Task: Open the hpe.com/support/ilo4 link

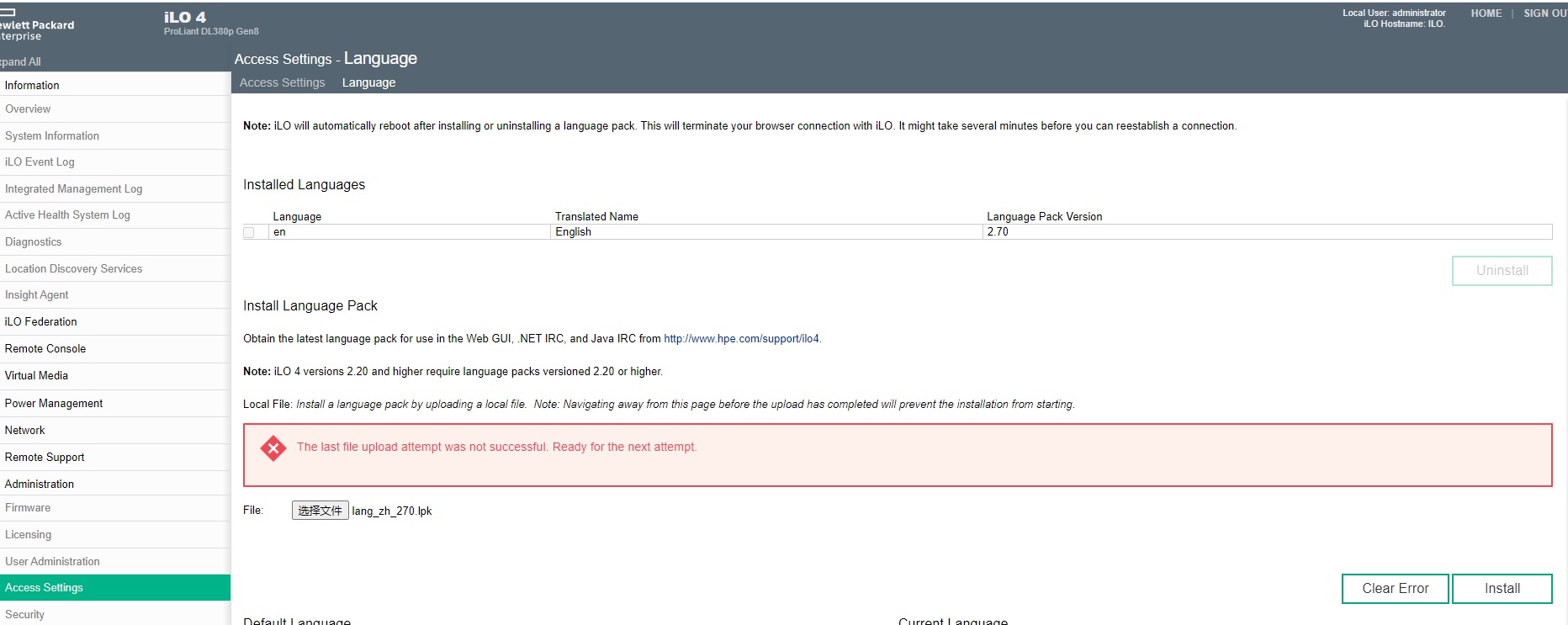Action: [741, 339]
